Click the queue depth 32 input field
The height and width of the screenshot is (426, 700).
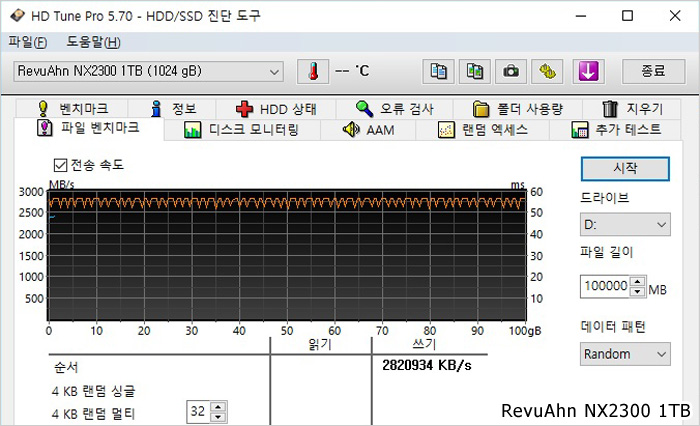pos(198,412)
